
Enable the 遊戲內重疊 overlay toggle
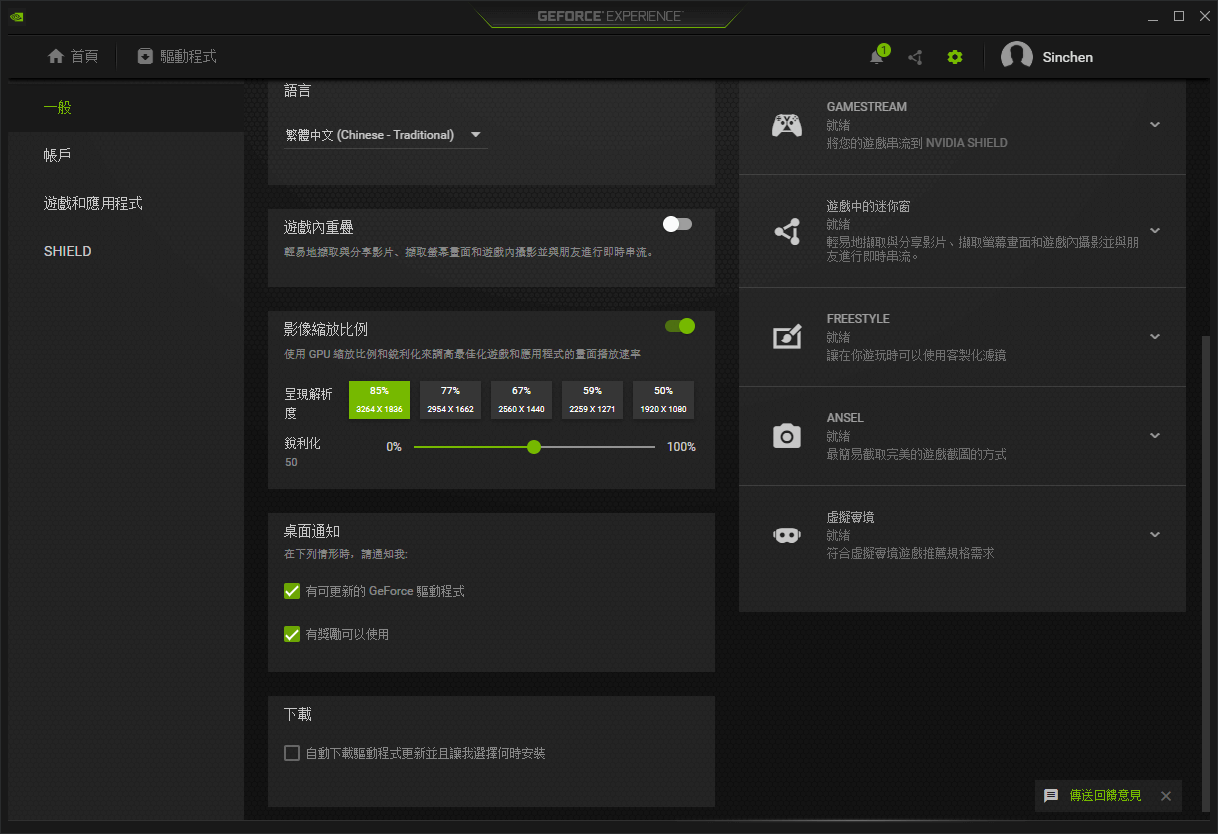coord(677,224)
